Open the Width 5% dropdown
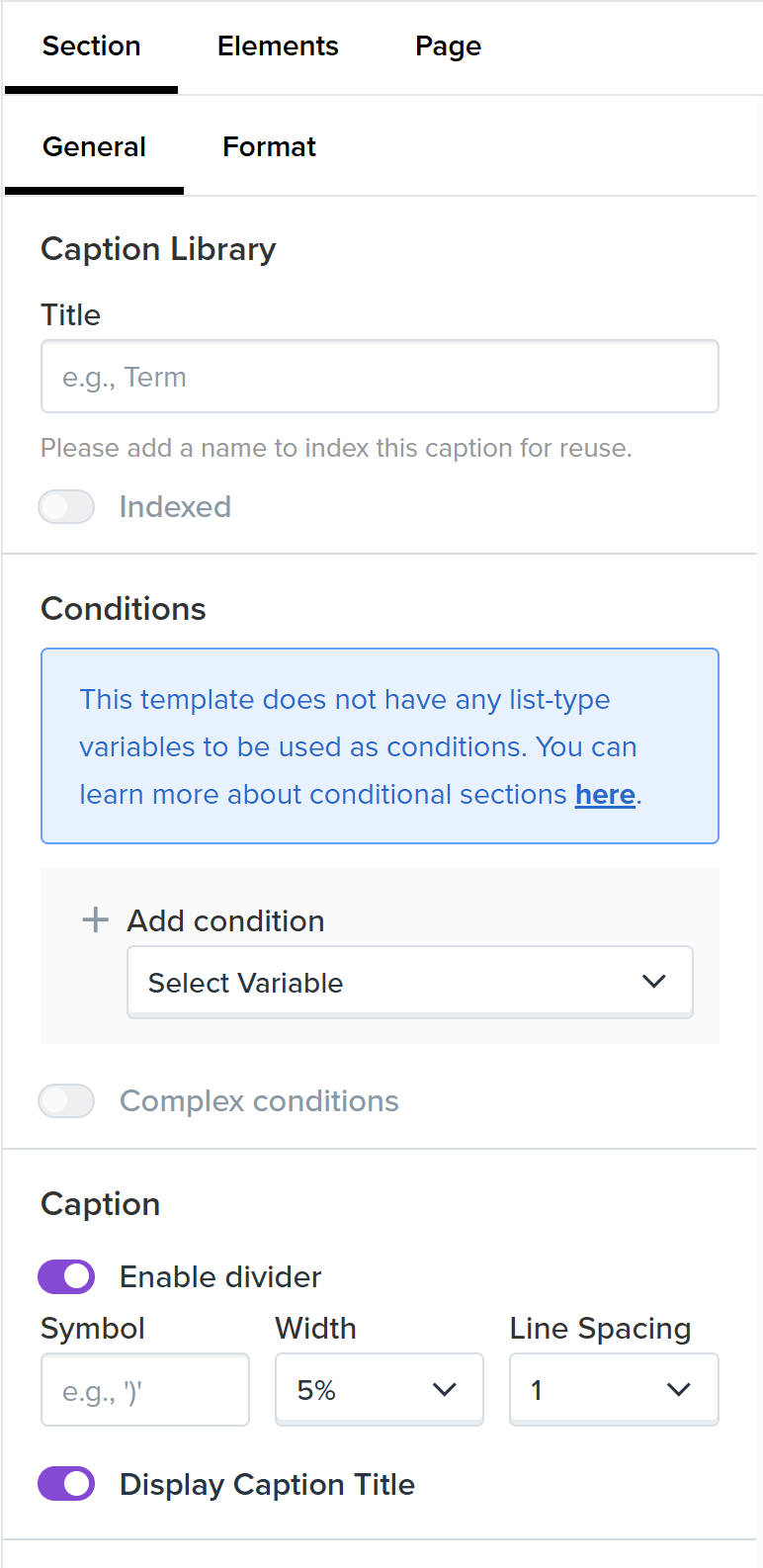The height and width of the screenshot is (1568, 763). (366, 1390)
